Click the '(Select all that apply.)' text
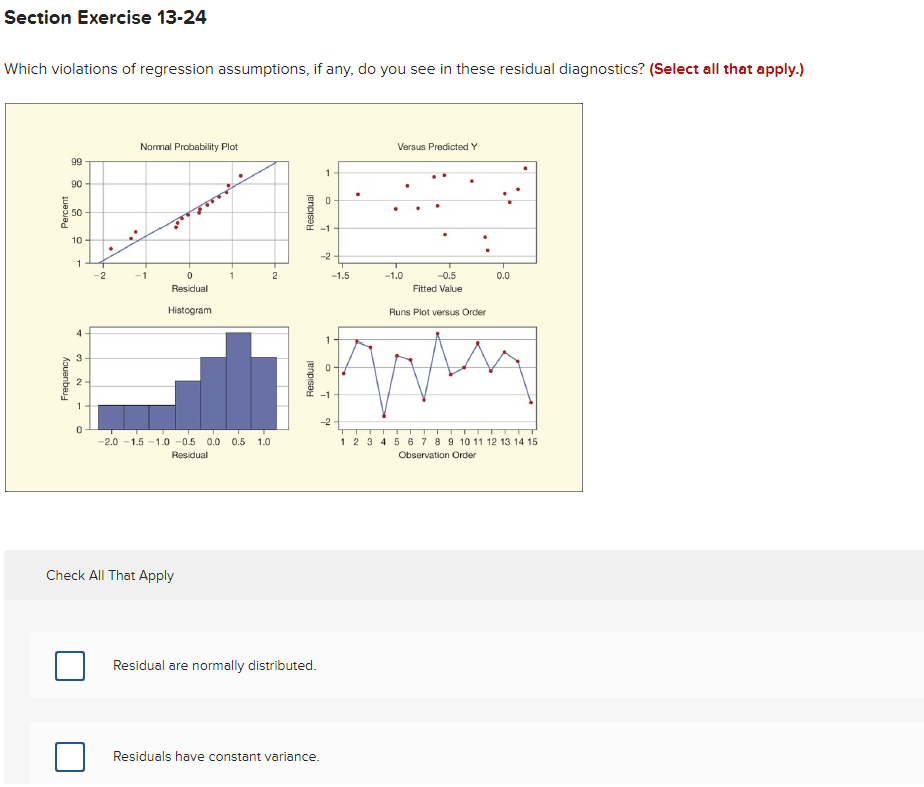This screenshot has width=924, height=787. pos(727,69)
